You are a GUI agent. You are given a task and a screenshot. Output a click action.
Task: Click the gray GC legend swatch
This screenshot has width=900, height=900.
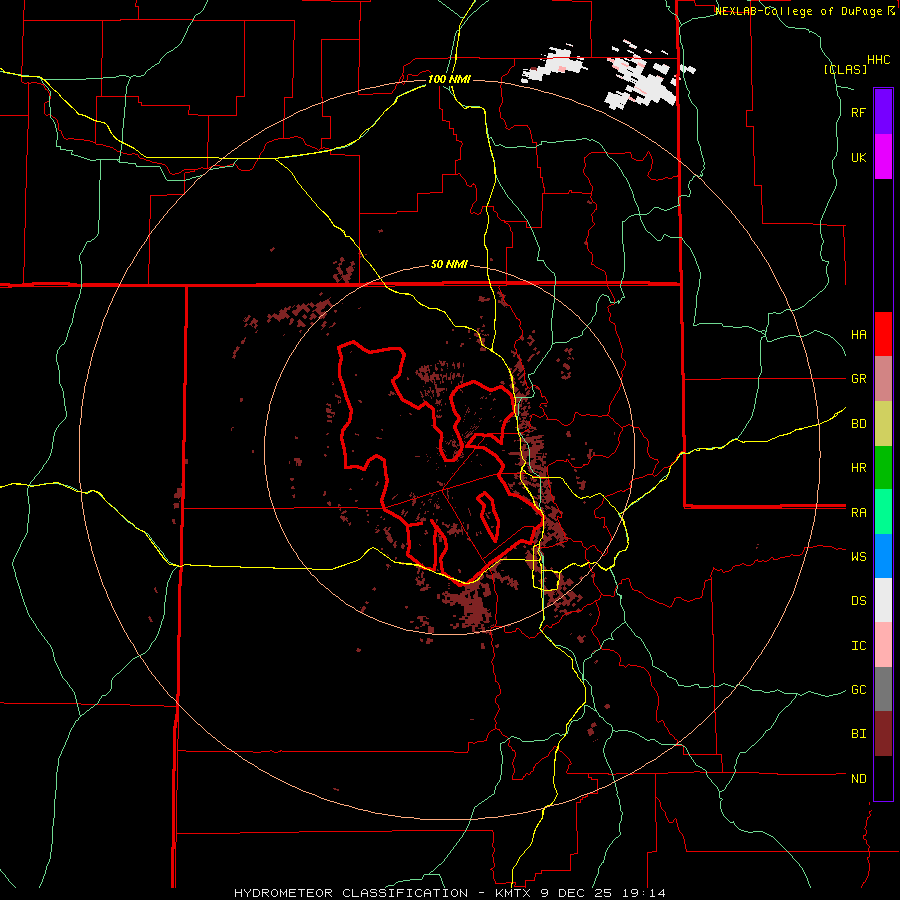(883, 689)
